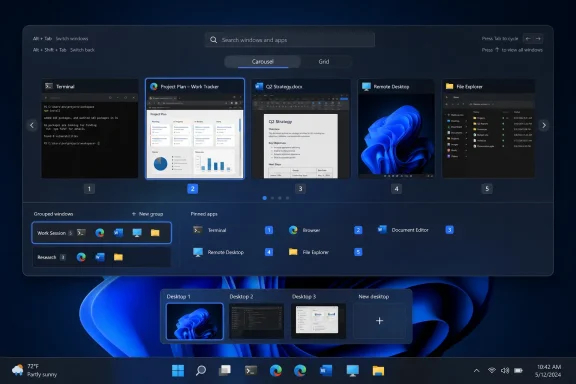Click Word icon in Work Session group
Screen dimensions: 576x384
coord(118,233)
